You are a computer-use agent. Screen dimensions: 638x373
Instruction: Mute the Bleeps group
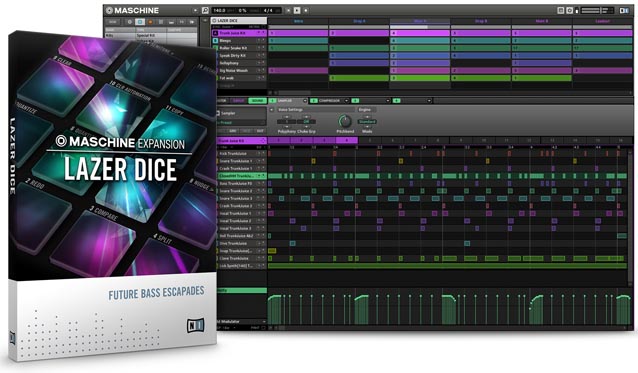coord(259,41)
